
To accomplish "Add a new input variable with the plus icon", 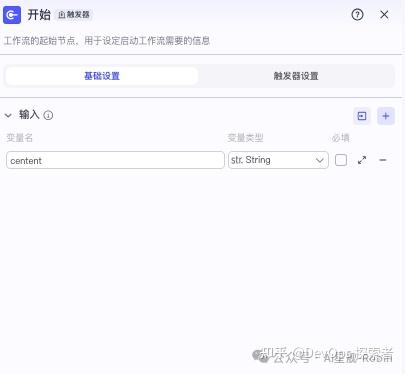I will pos(386,116).
